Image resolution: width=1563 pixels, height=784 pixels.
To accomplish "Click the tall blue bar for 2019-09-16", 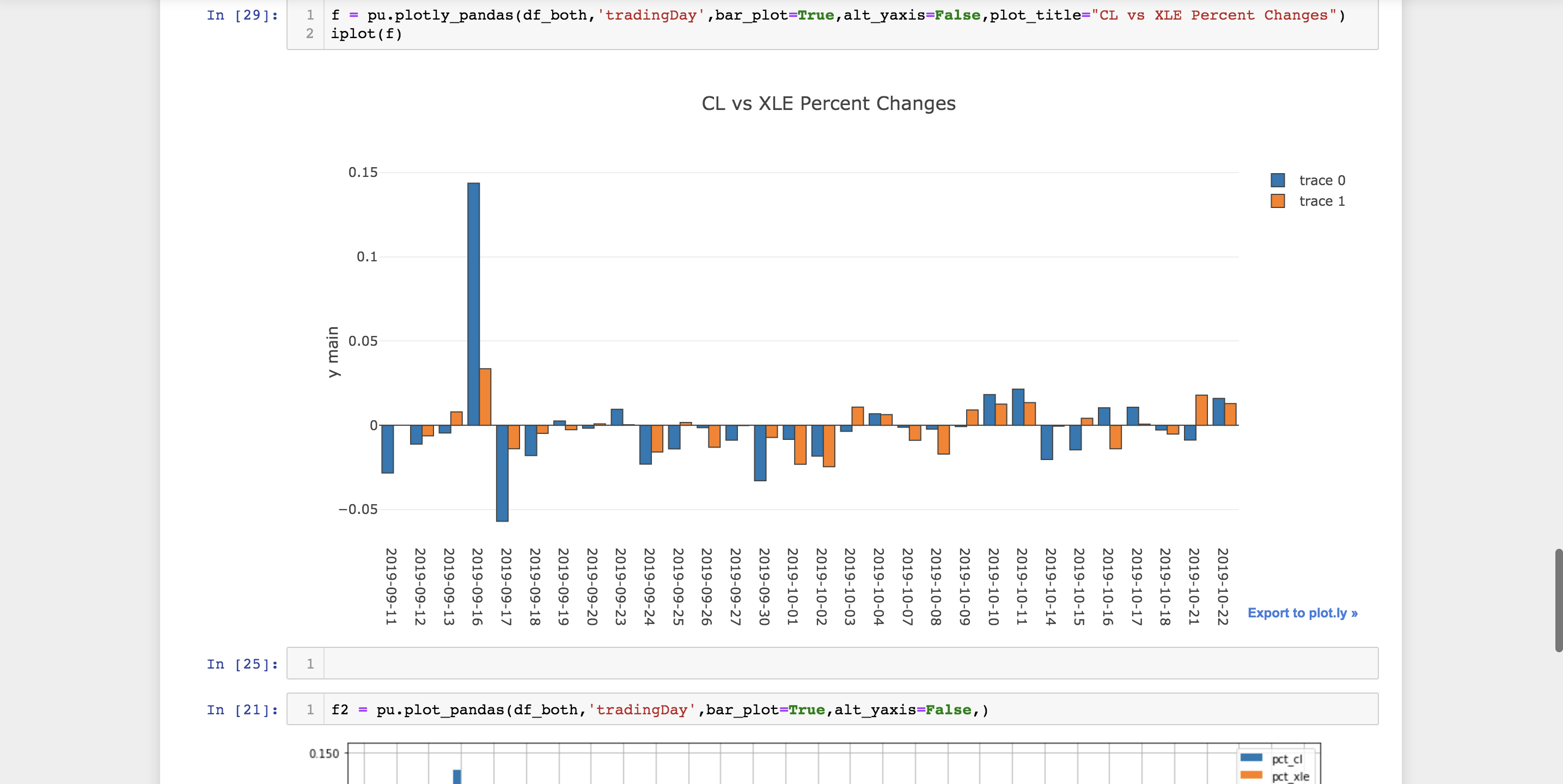I will point(473,303).
